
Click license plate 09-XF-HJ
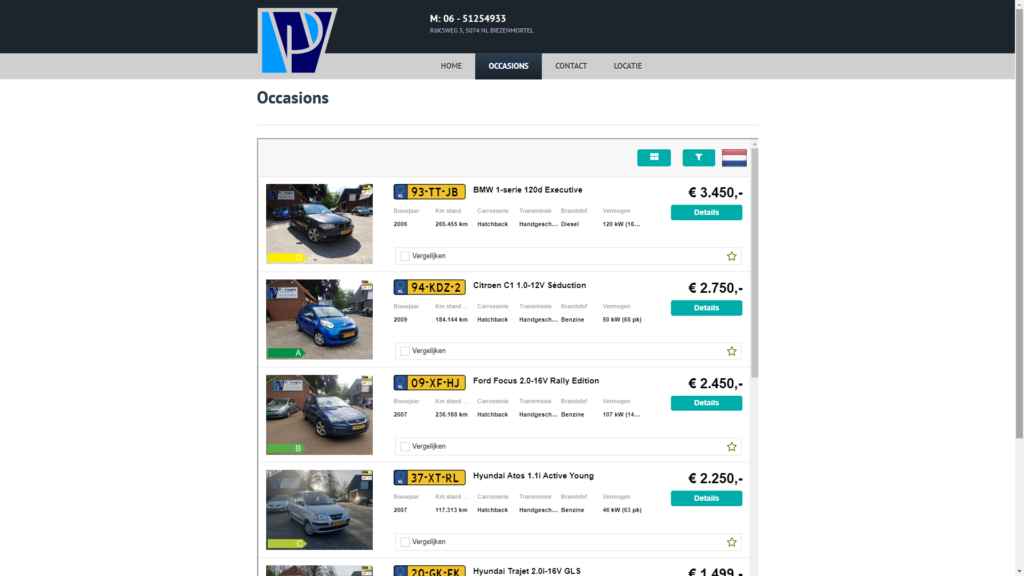click(429, 382)
